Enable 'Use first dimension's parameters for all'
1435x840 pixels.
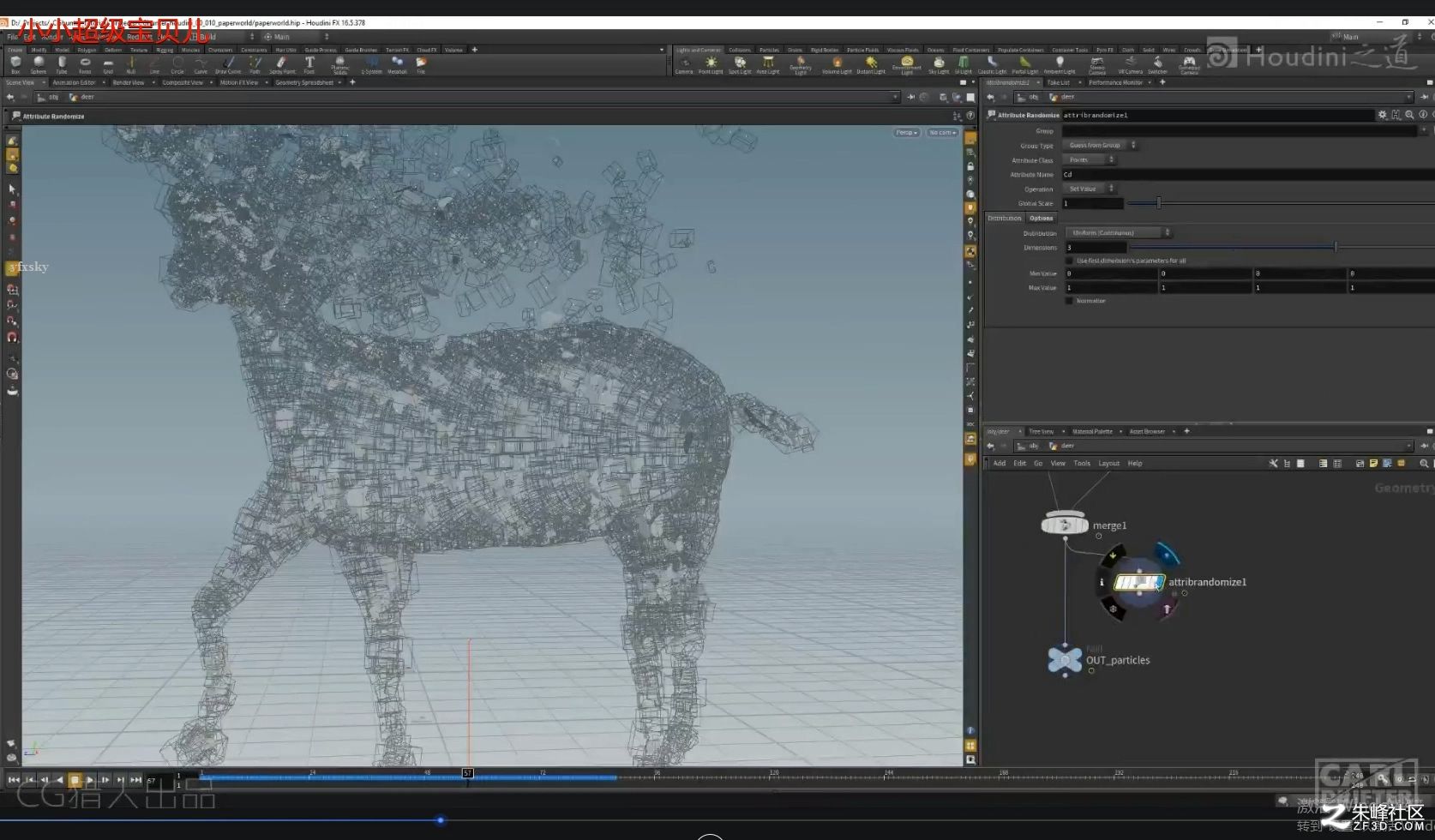pos(1069,261)
